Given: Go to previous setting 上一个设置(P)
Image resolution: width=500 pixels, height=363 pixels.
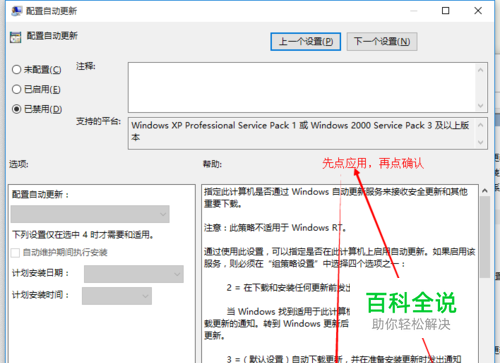Looking at the screenshot, I should pyautogui.click(x=305, y=42).
